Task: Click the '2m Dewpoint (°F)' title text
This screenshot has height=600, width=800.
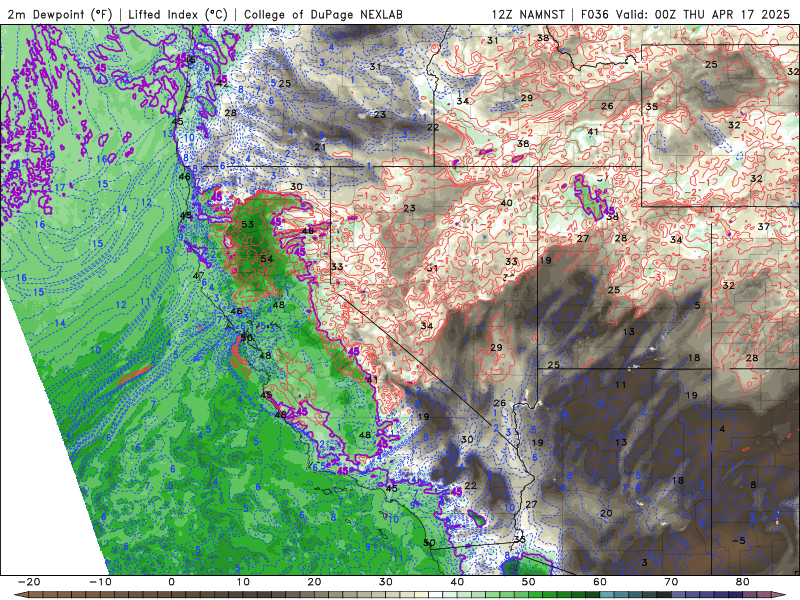Action: (59, 15)
